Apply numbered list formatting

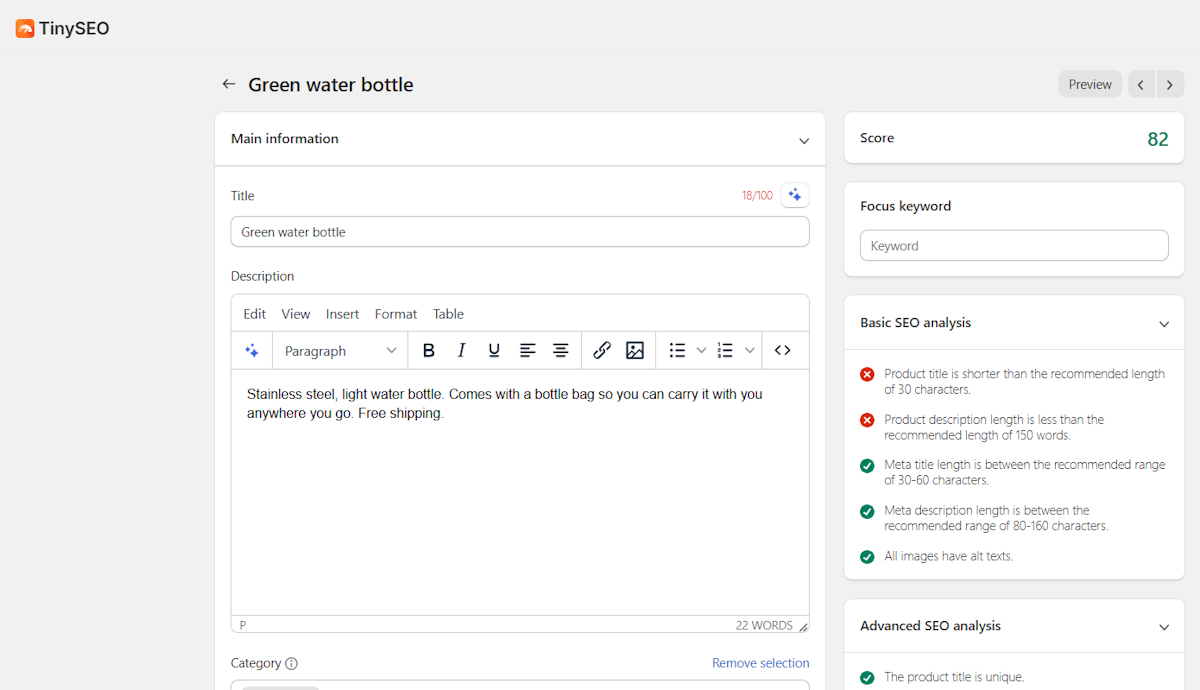pos(726,351)
